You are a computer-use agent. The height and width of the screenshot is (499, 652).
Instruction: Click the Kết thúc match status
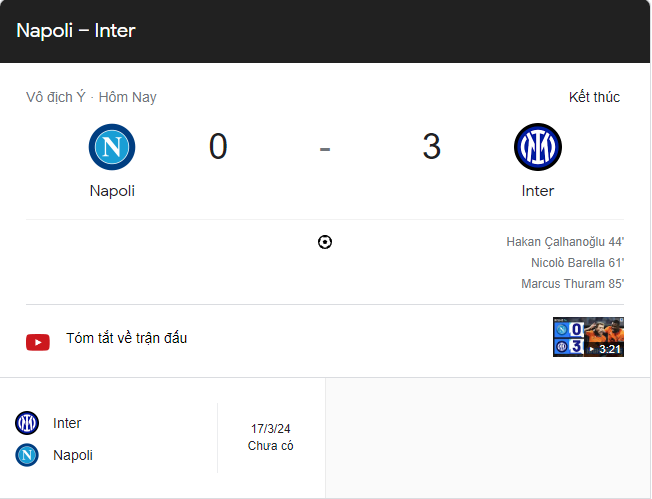tap(594, 97)
